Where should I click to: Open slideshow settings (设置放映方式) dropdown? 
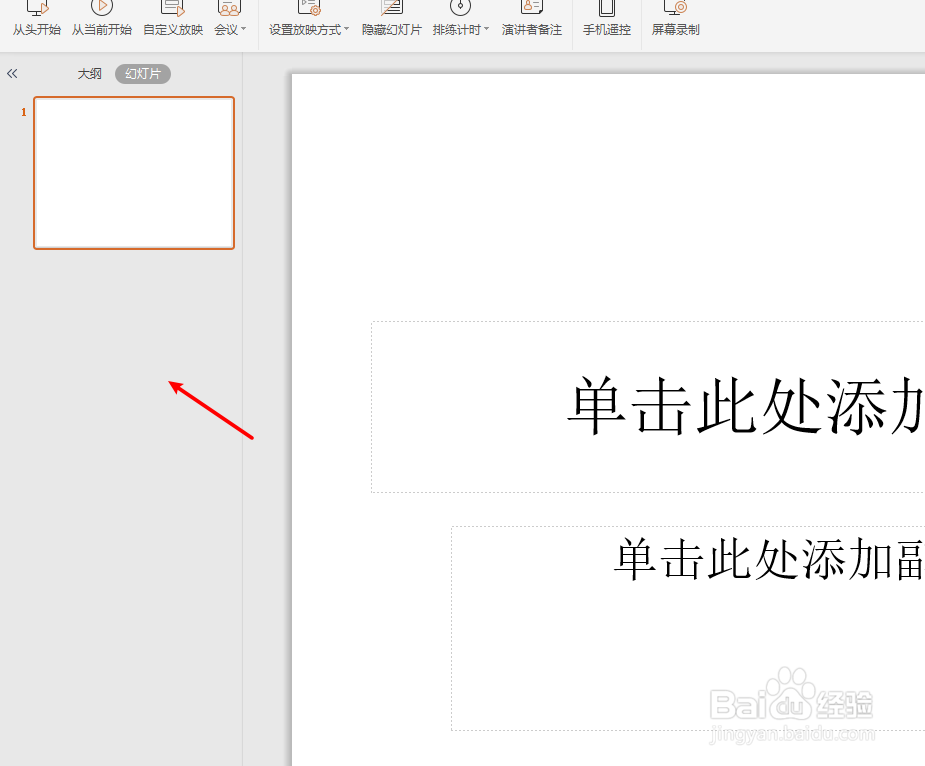(x=309, y=19)
